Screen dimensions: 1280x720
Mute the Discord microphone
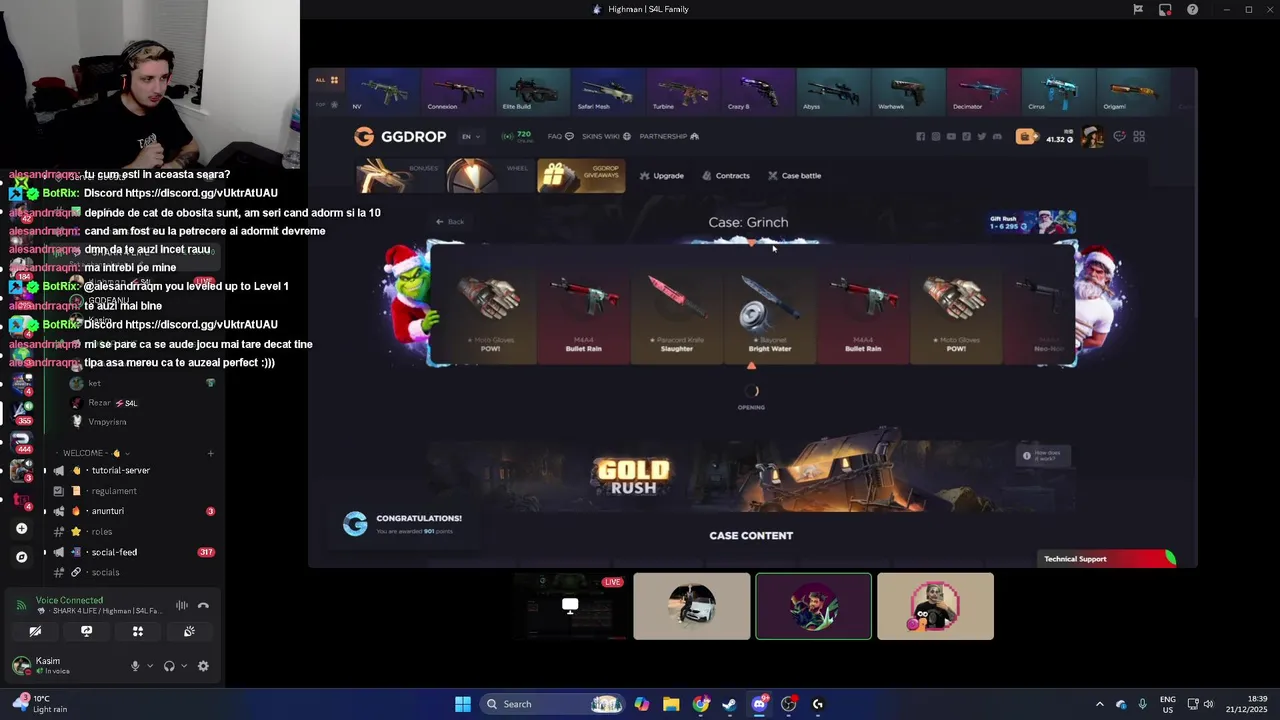point(135,666)
